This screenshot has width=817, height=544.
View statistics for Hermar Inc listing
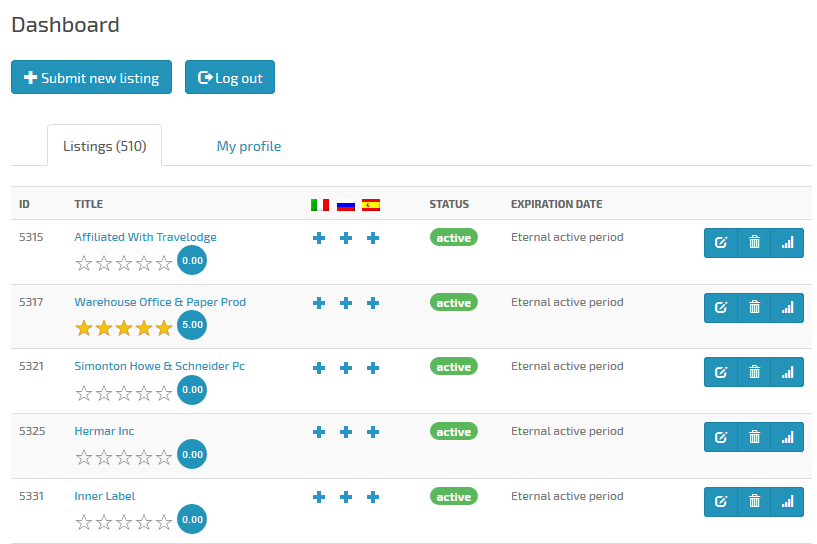[x=787, y=437]
